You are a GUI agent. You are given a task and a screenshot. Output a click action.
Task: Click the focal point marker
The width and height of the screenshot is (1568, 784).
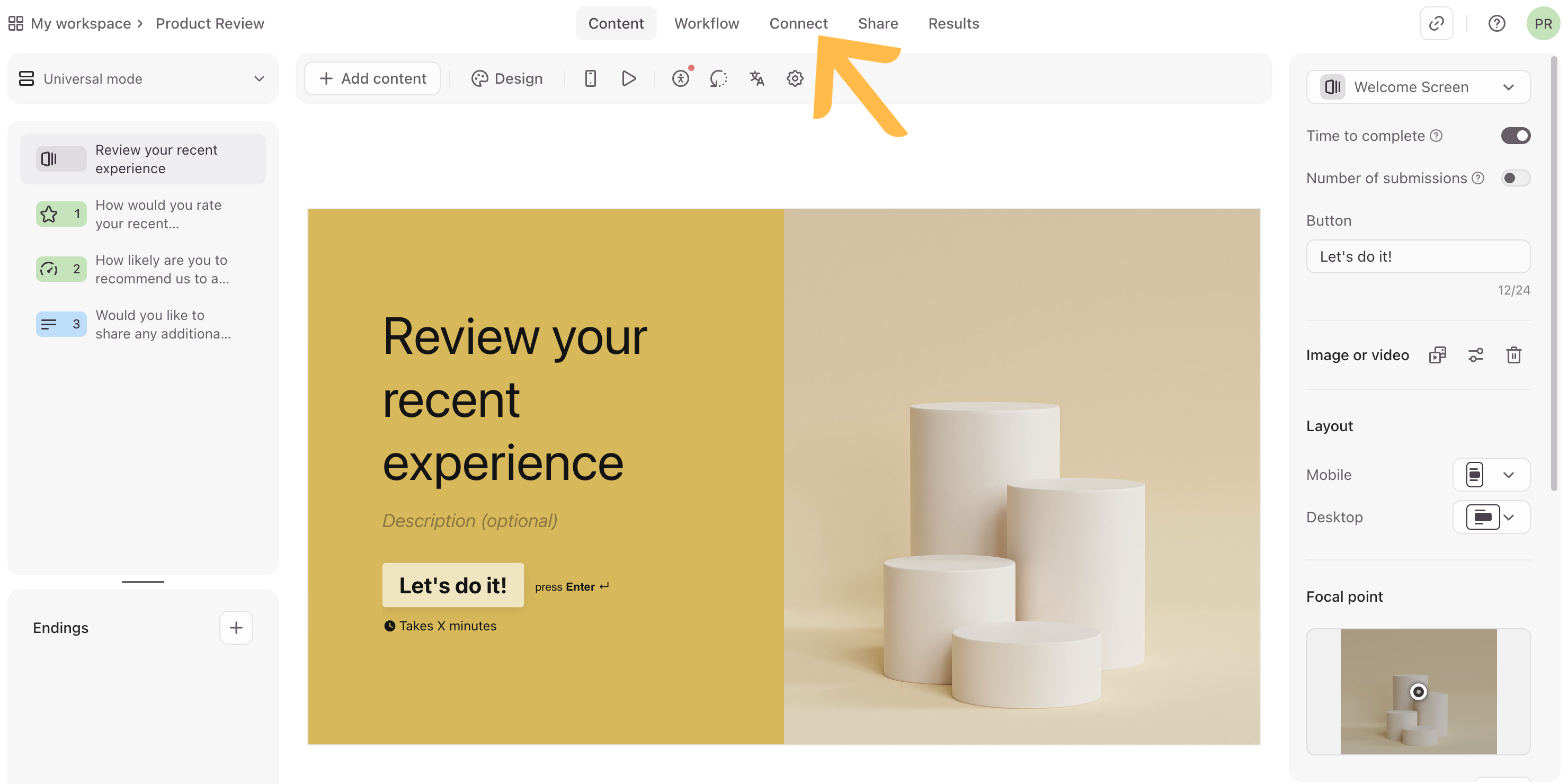(1418, 691)
